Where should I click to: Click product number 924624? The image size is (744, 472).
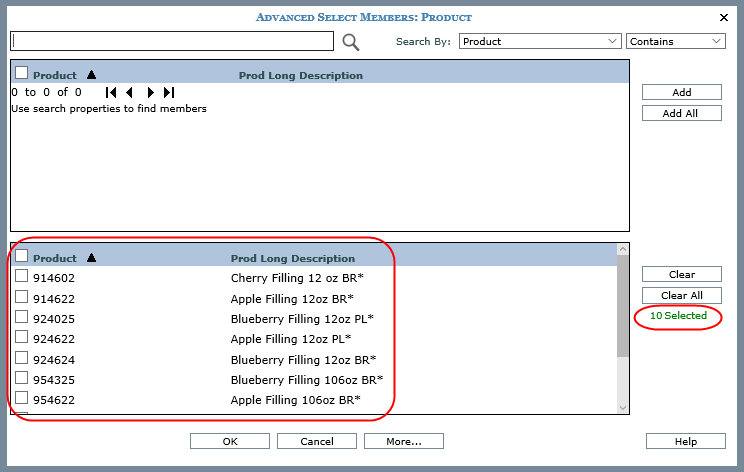(x=54, y=360)
